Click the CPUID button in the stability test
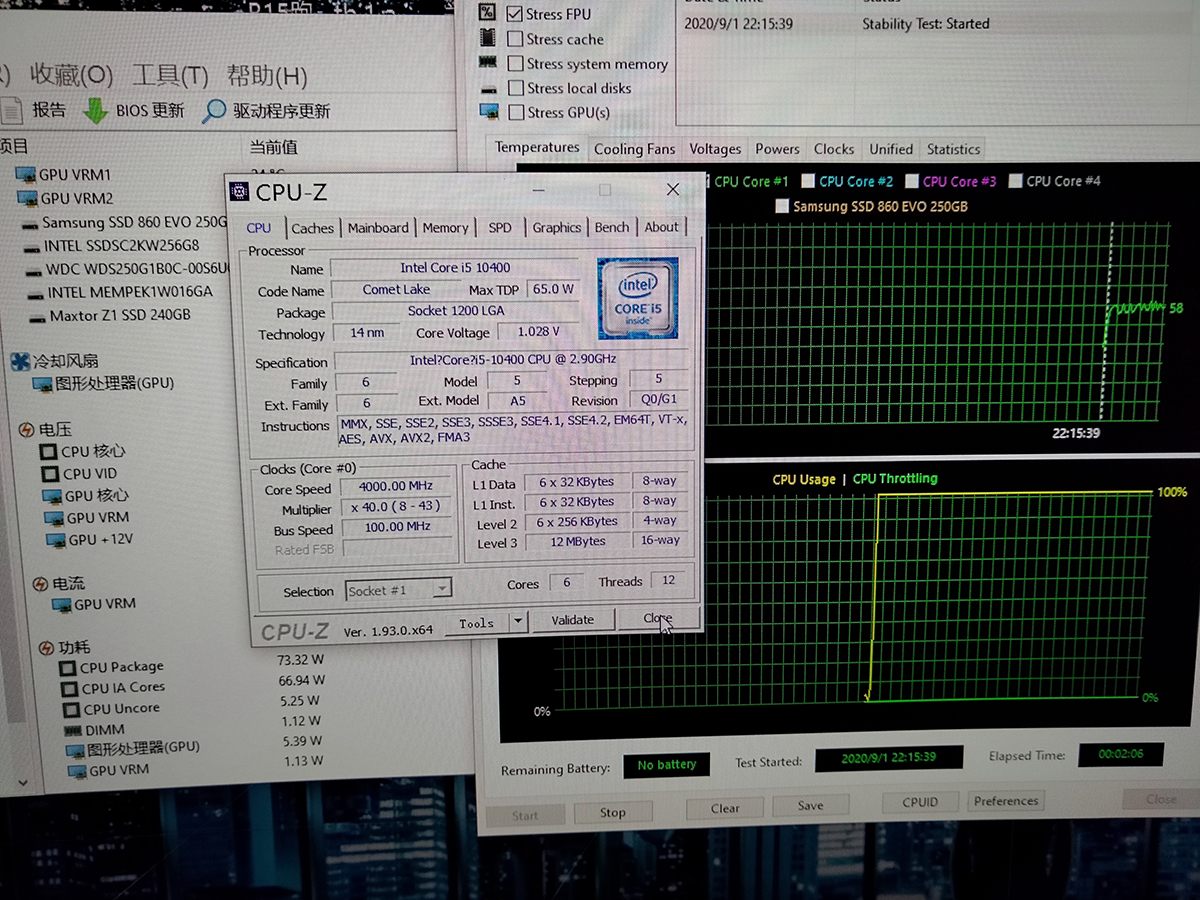Viewport: 1200px width, 900px height. 920,802
